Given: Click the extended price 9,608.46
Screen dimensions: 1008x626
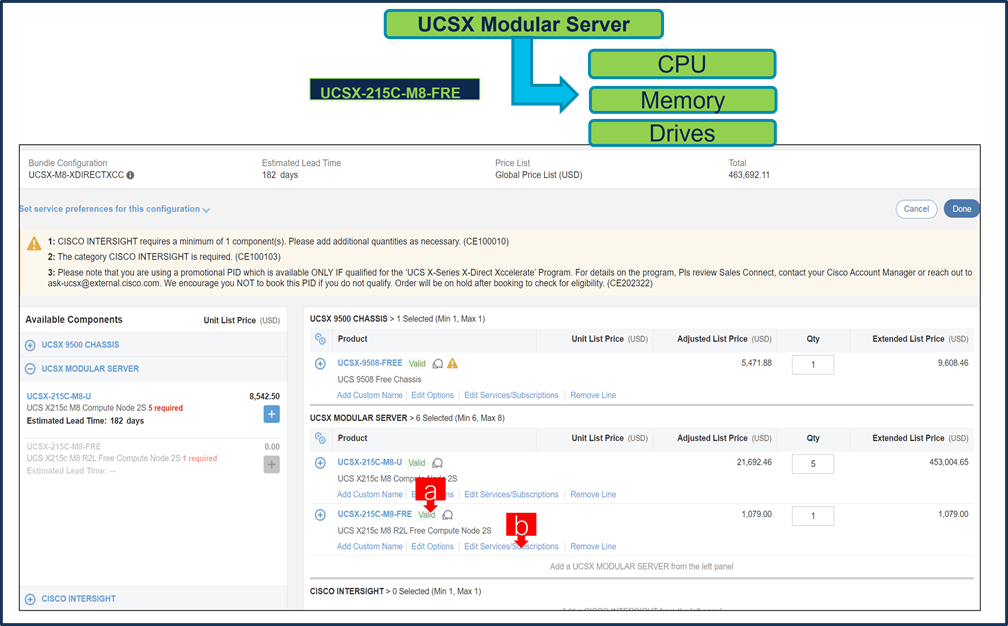Looking at the screenshot, I should (953, 362).
